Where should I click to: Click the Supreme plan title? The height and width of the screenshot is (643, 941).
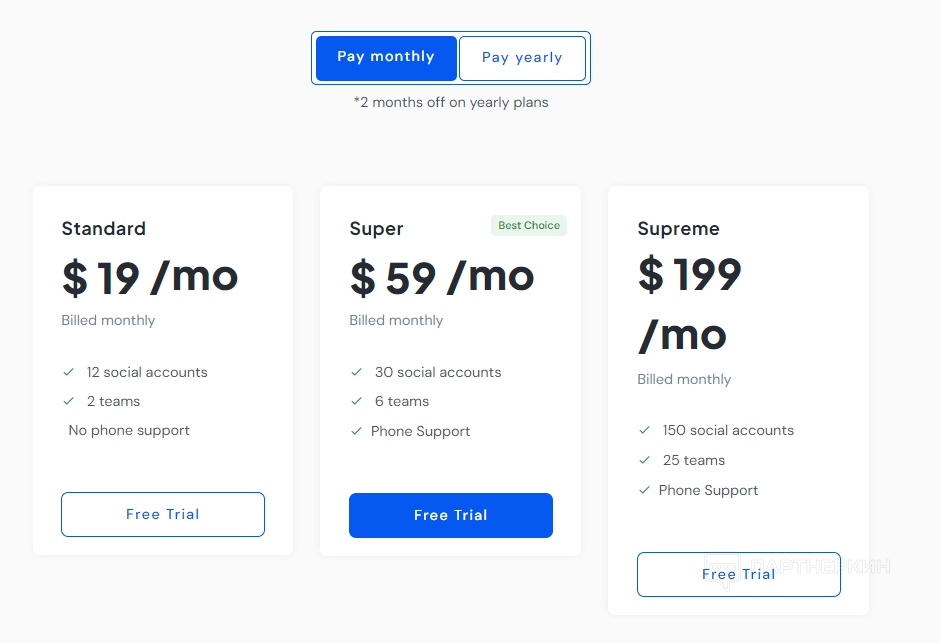[679, 229]
